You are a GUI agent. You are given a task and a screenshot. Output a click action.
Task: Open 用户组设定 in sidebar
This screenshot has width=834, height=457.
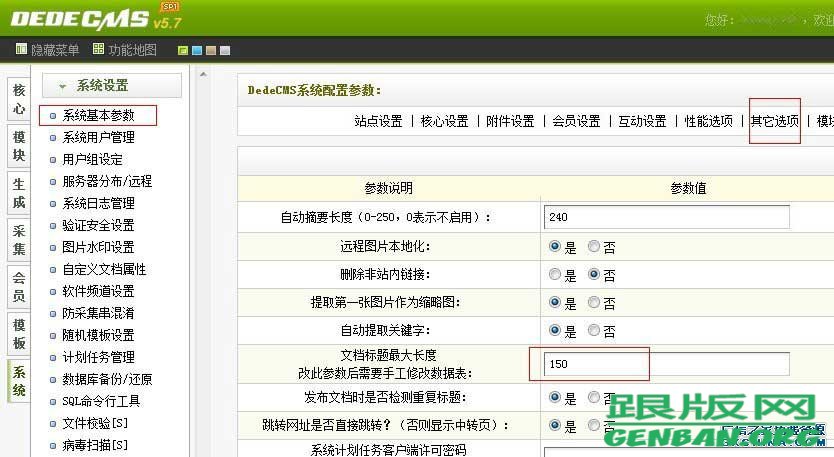coord(93,159)
